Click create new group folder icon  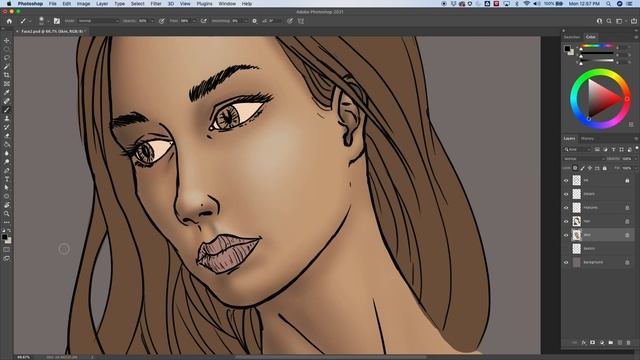coord(611,342)
